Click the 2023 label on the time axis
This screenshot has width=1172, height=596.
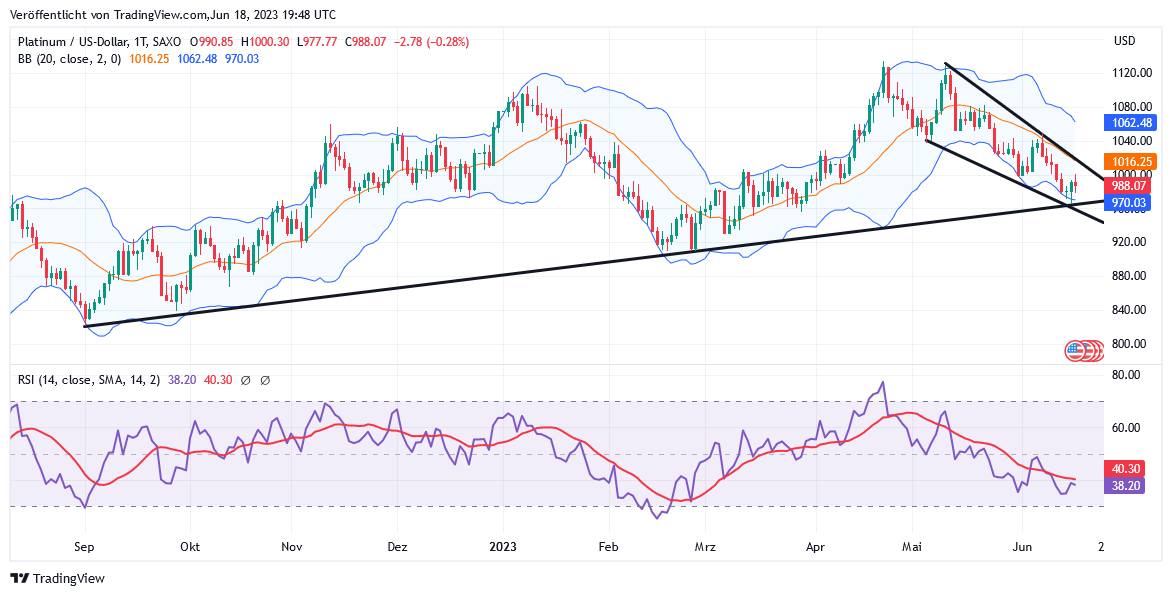pos(502,547)
